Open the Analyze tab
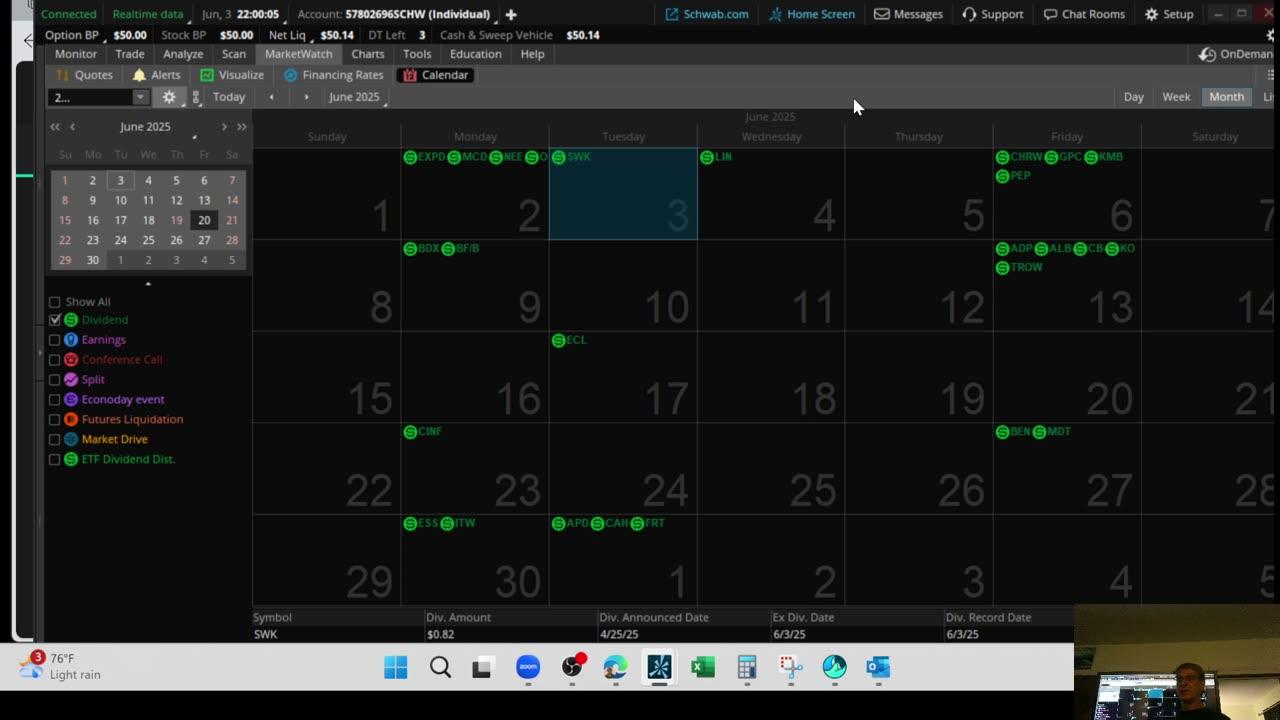 [183, 54]
